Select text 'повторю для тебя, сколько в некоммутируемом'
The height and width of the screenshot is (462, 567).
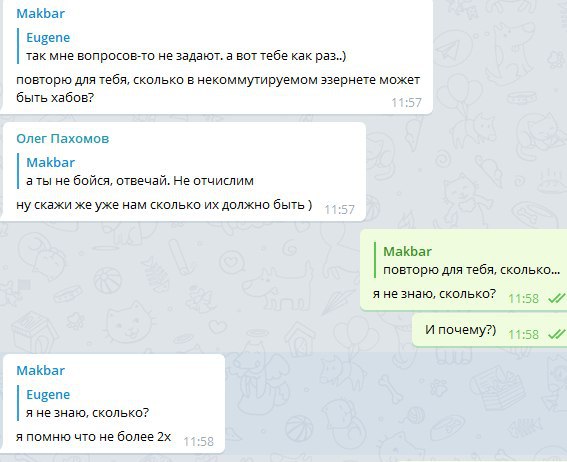pyautogui.click(x=167, y=80)
